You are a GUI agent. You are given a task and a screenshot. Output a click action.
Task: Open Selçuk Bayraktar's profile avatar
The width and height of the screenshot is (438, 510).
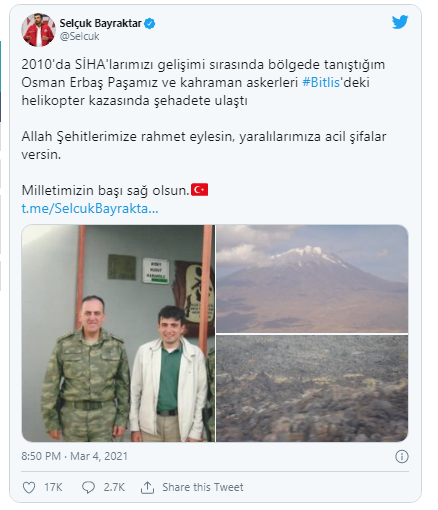click(x=38, y=30)
